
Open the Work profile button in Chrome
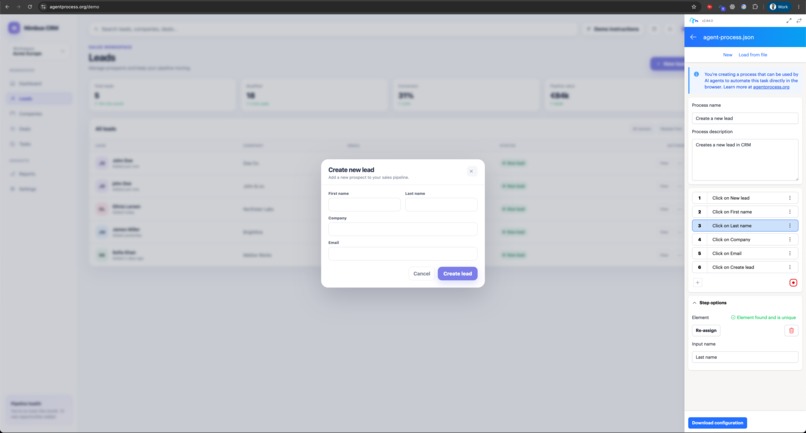click(x=779, y=7)
